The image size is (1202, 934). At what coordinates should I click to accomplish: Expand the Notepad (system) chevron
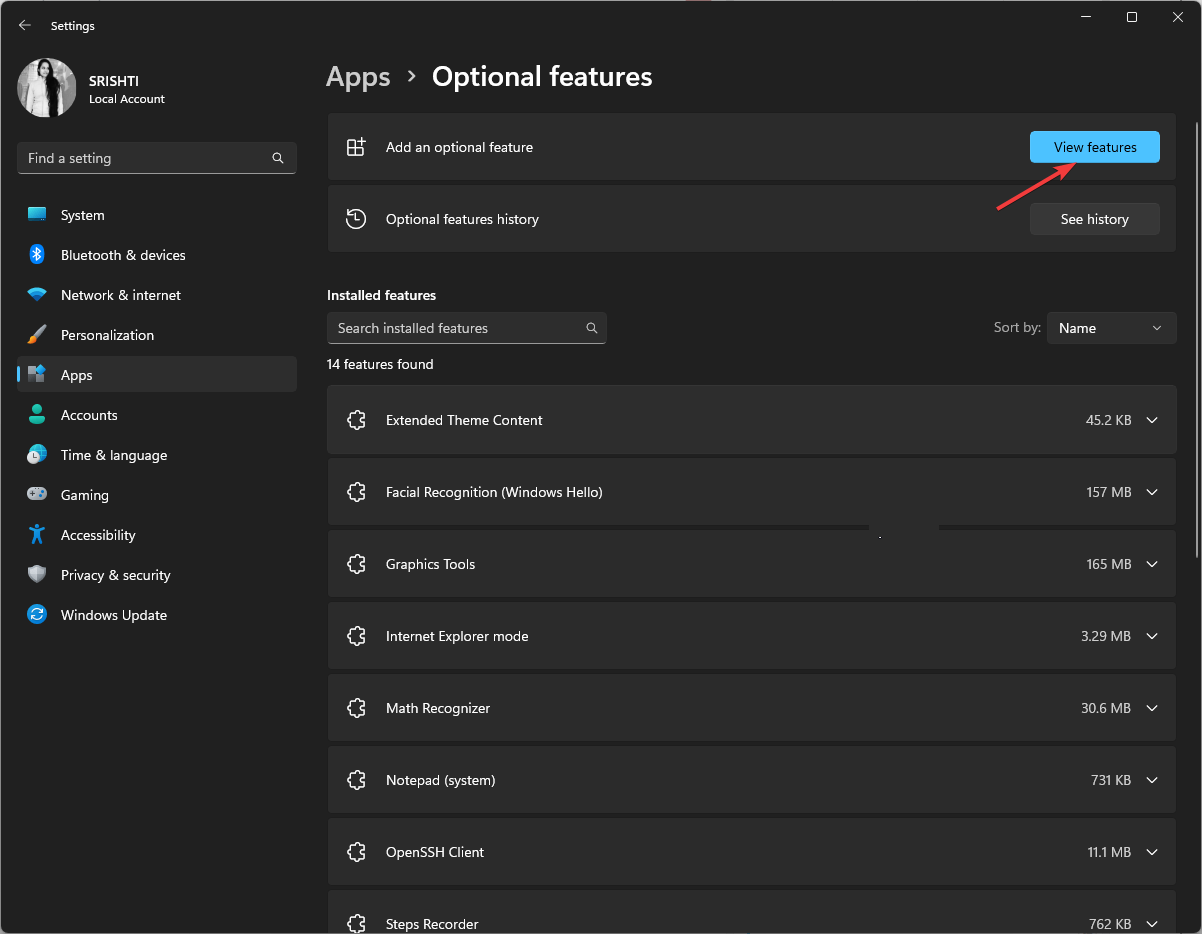tap(1152, 780)
